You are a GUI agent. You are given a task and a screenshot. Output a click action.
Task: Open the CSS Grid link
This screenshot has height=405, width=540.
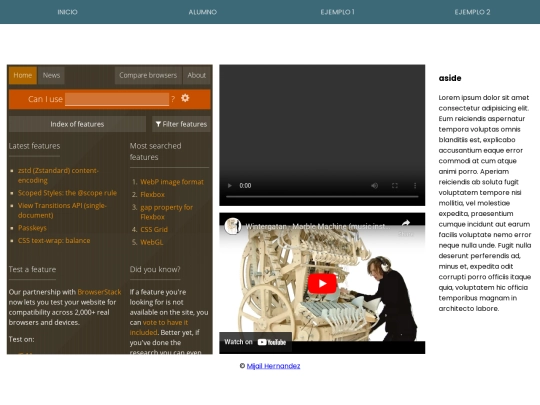point(154,229)
